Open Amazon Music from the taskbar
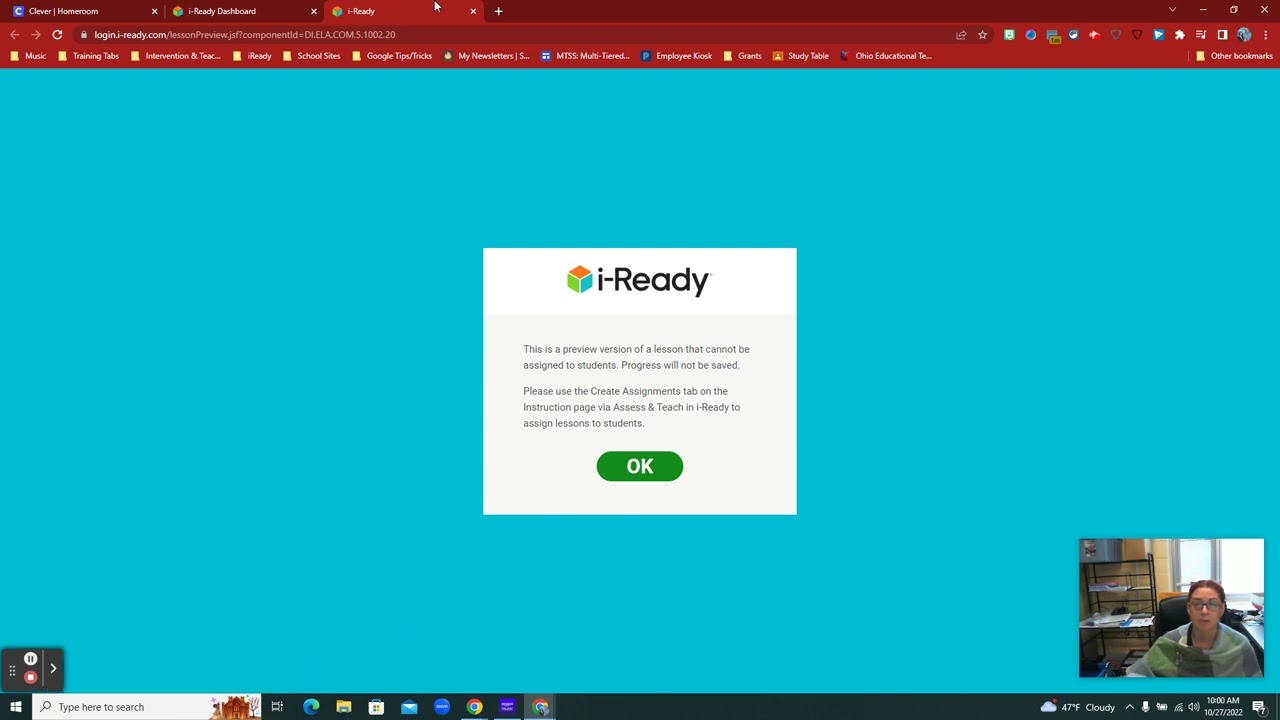 tap(507, 707)
